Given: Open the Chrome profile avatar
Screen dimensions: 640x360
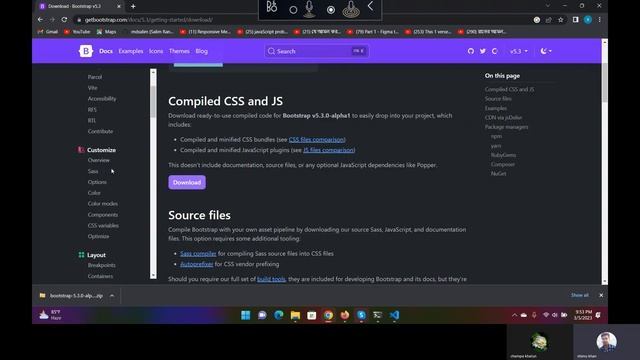Looking at the screenshot, I should tap(588, 20).
